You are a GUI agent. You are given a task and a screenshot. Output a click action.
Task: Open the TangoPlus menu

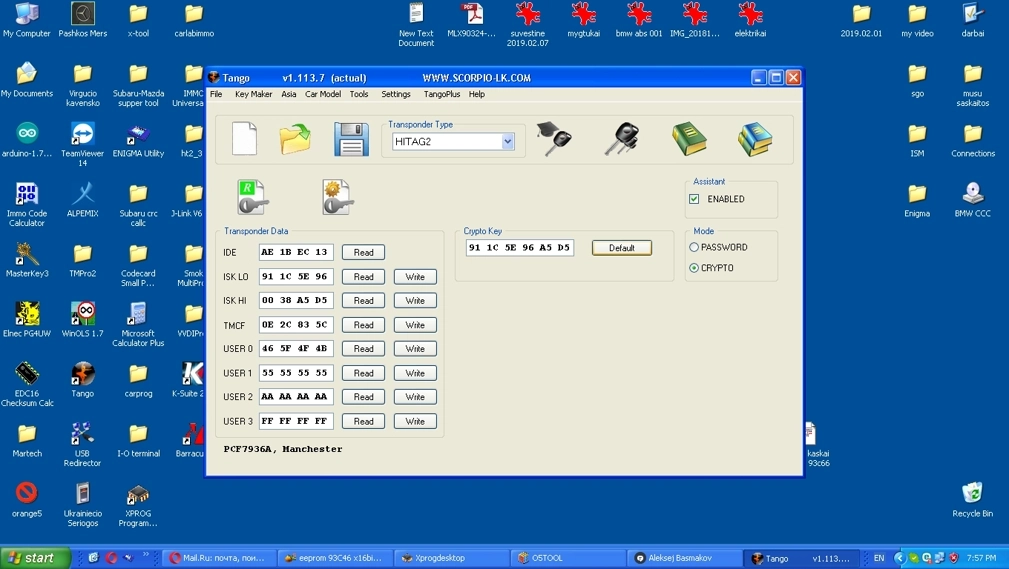coord(442,94)
